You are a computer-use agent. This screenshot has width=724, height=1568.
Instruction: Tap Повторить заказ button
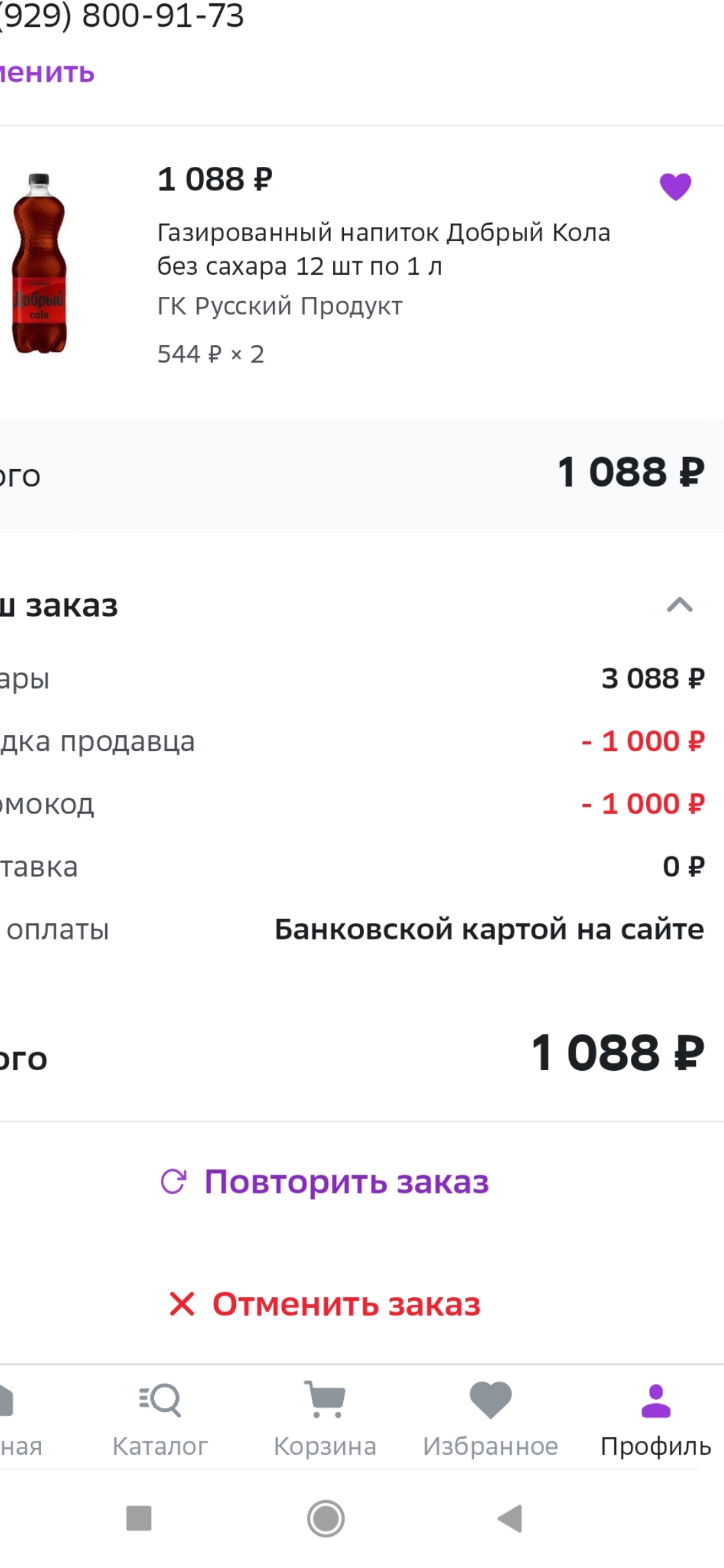point(346,1181)
